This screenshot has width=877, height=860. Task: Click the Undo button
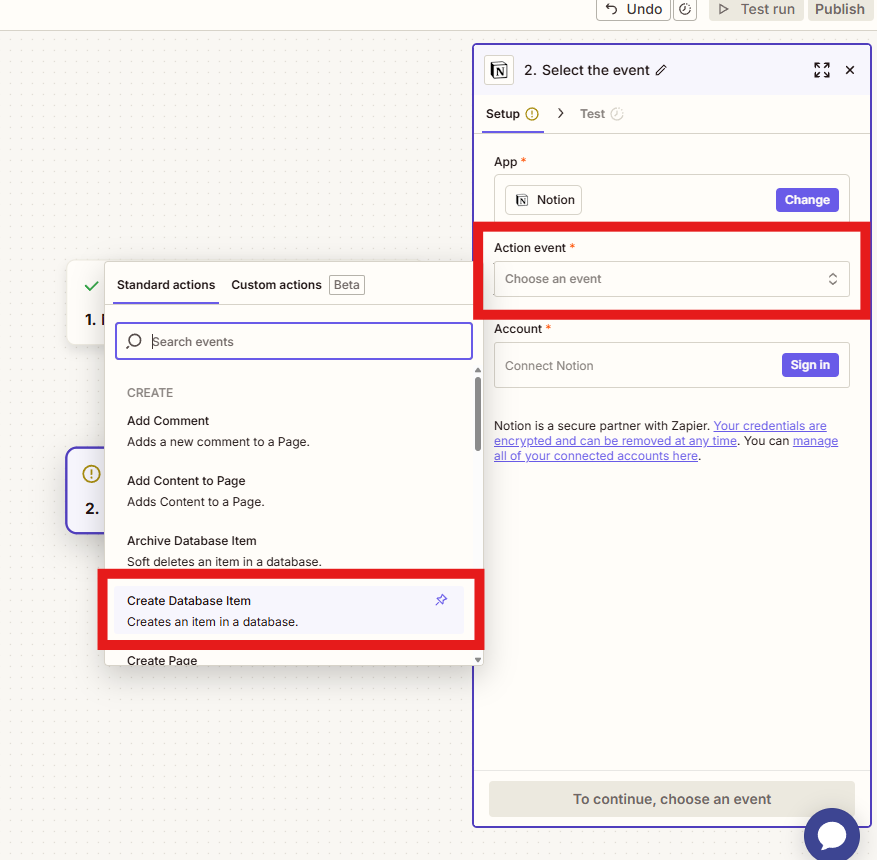pyautogui.click(x=633, y=9)
